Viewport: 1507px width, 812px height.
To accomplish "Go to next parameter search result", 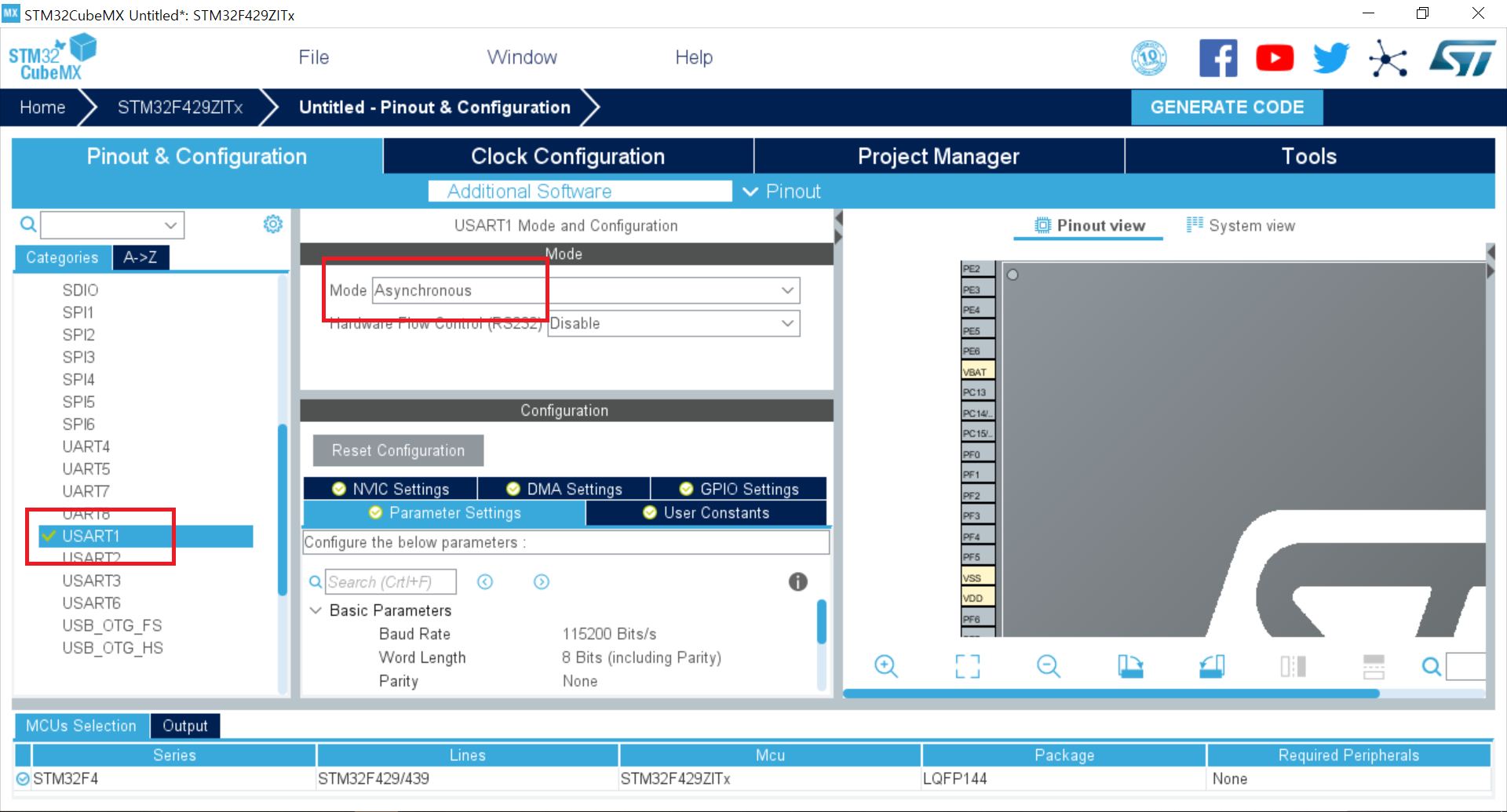I will pos(542,581).
